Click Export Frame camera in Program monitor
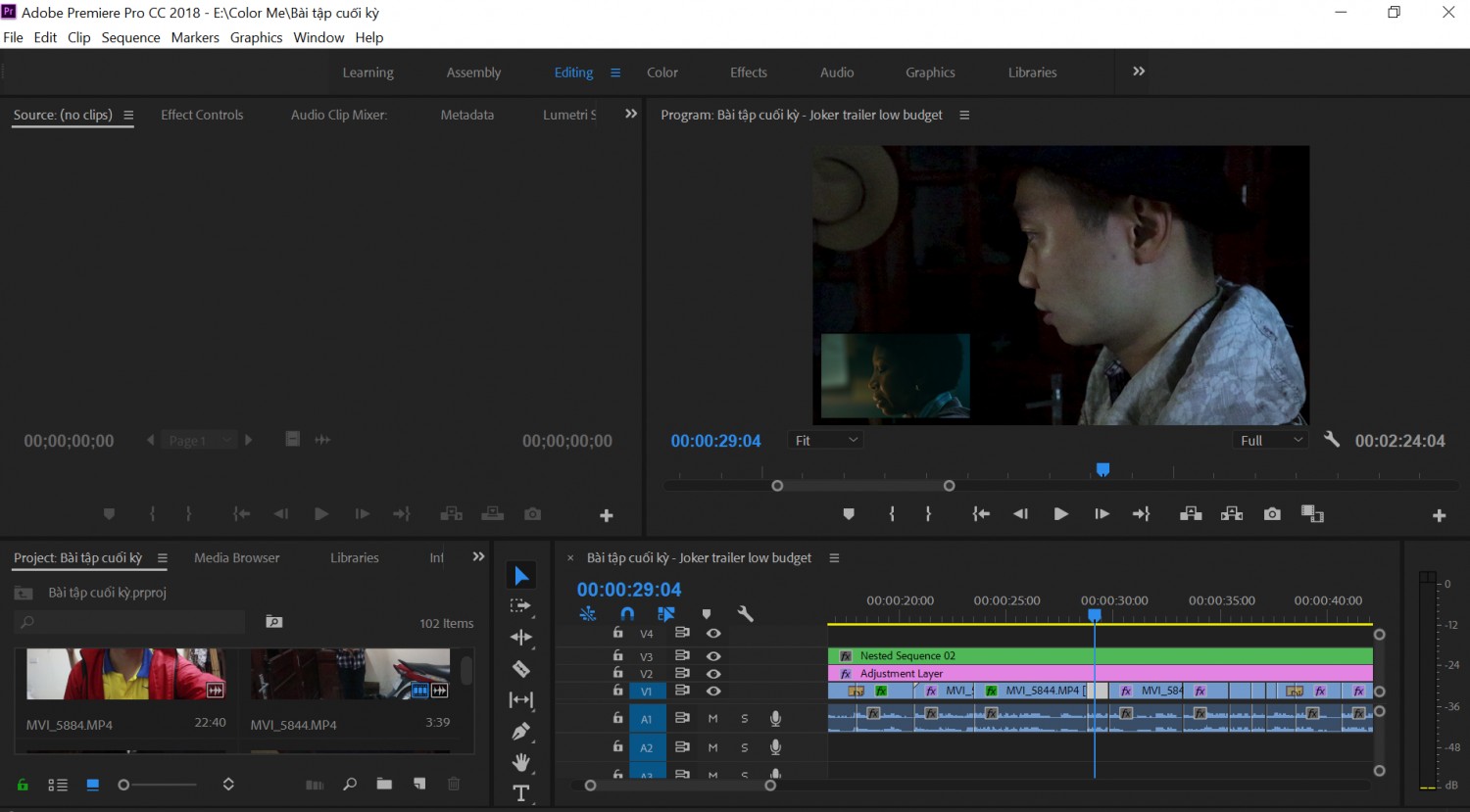This screenshot has height=812, width=1470. pos(1272,514)
